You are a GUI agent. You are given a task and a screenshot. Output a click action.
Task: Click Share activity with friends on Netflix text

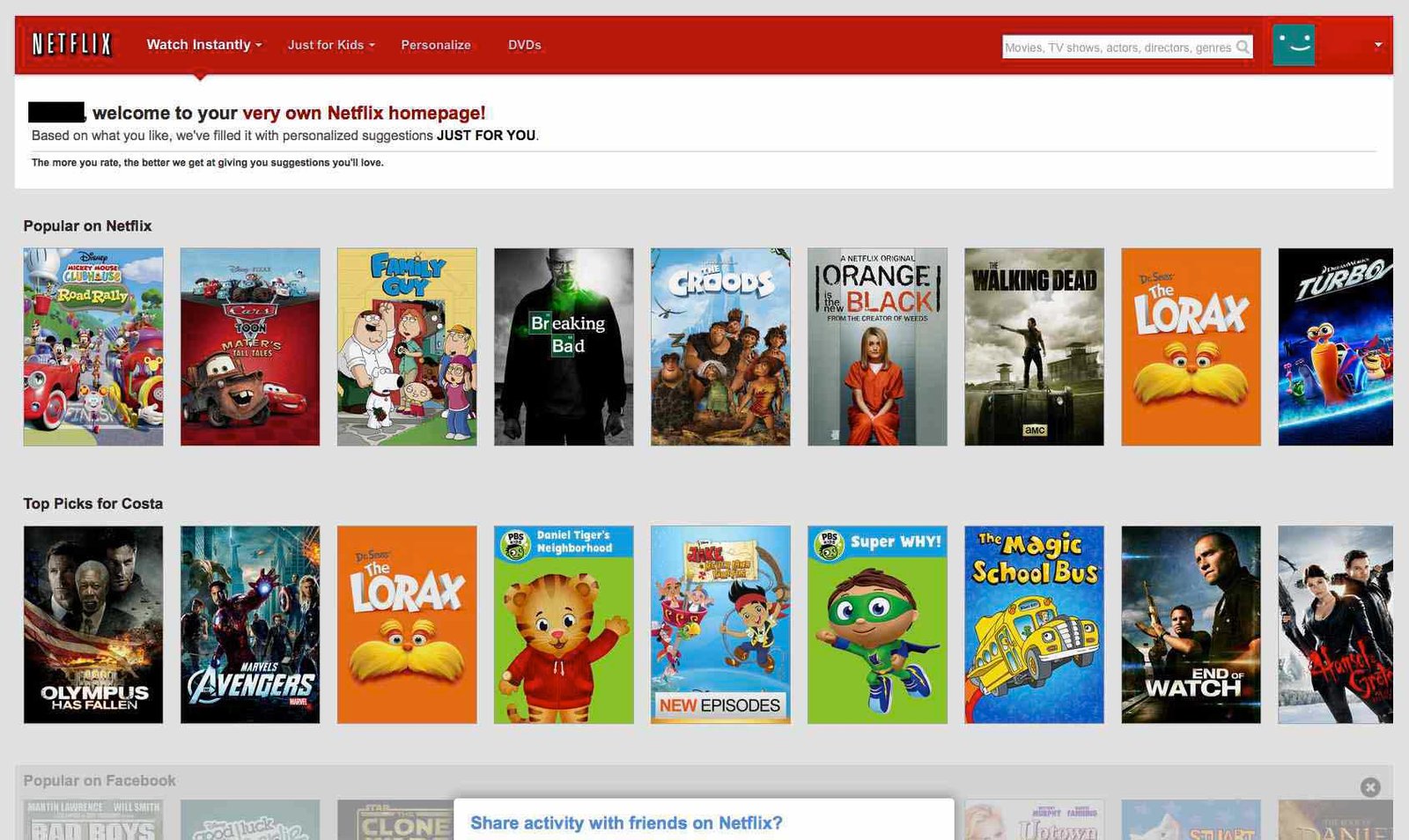(626, 823)
